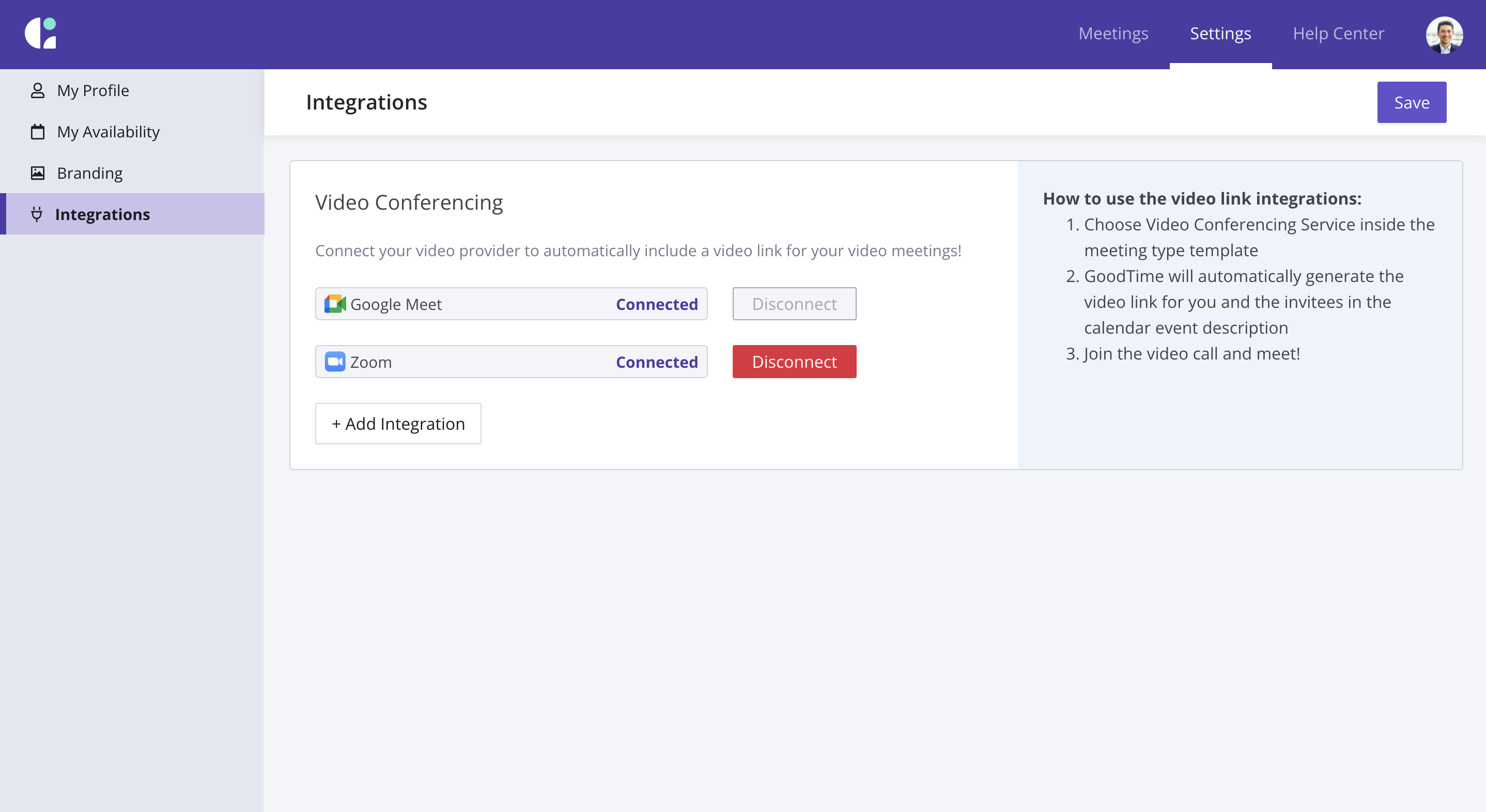Viewport: 1486px width, 812px height.
Task: Click the Branding image icon
Action: click(x=38, y=173)
